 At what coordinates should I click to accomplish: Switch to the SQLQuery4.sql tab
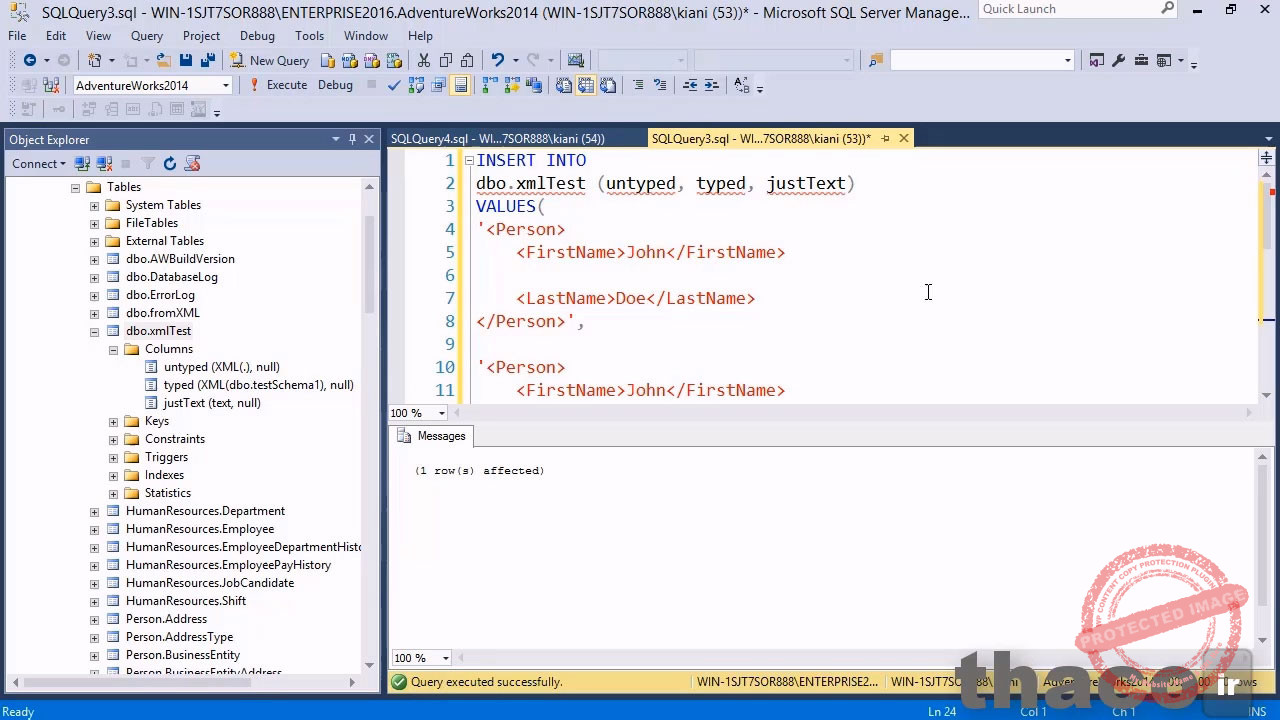pyautogui.click(x=497, y=139)
